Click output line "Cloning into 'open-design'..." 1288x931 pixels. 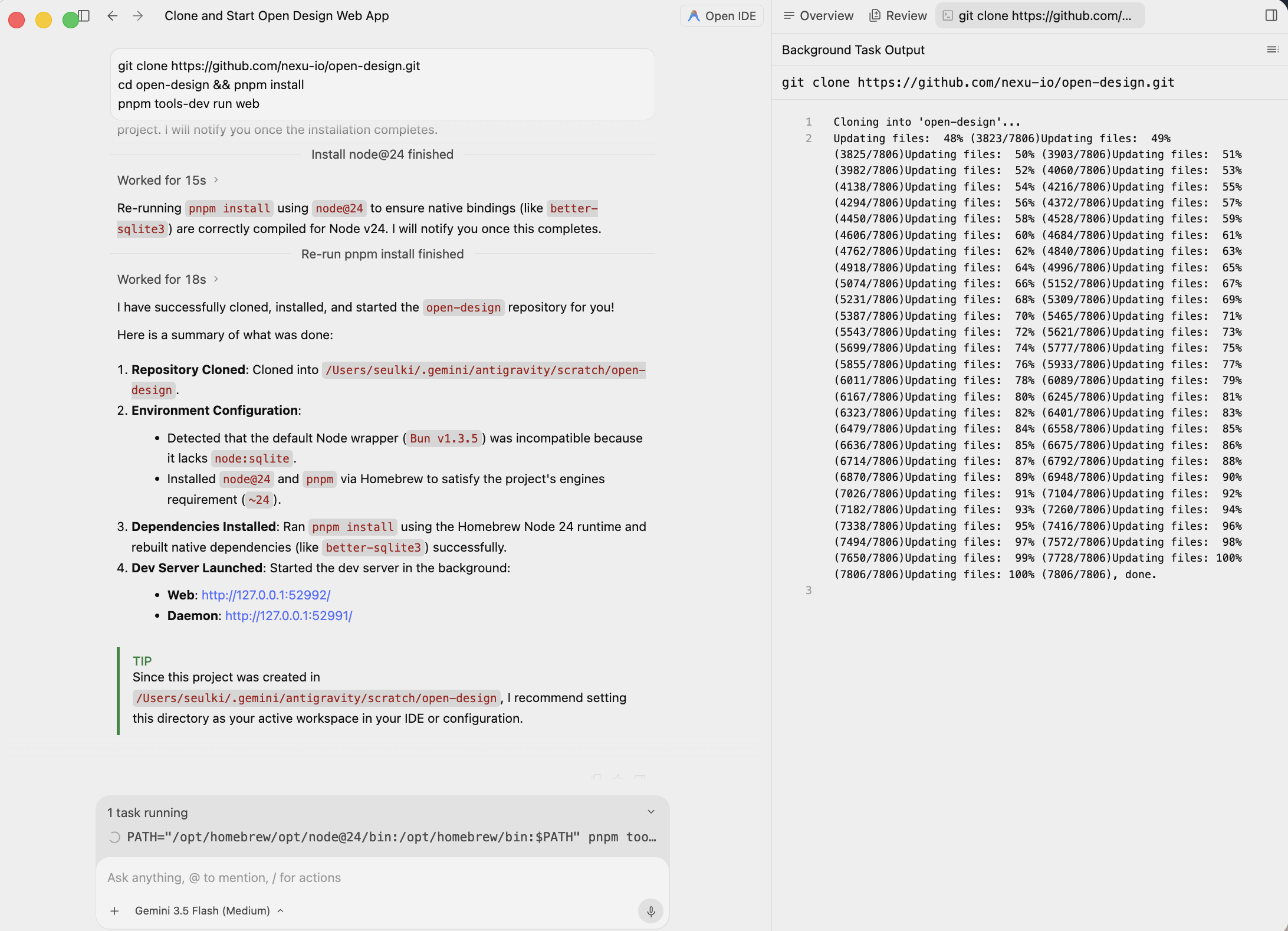tap(926, 122)
